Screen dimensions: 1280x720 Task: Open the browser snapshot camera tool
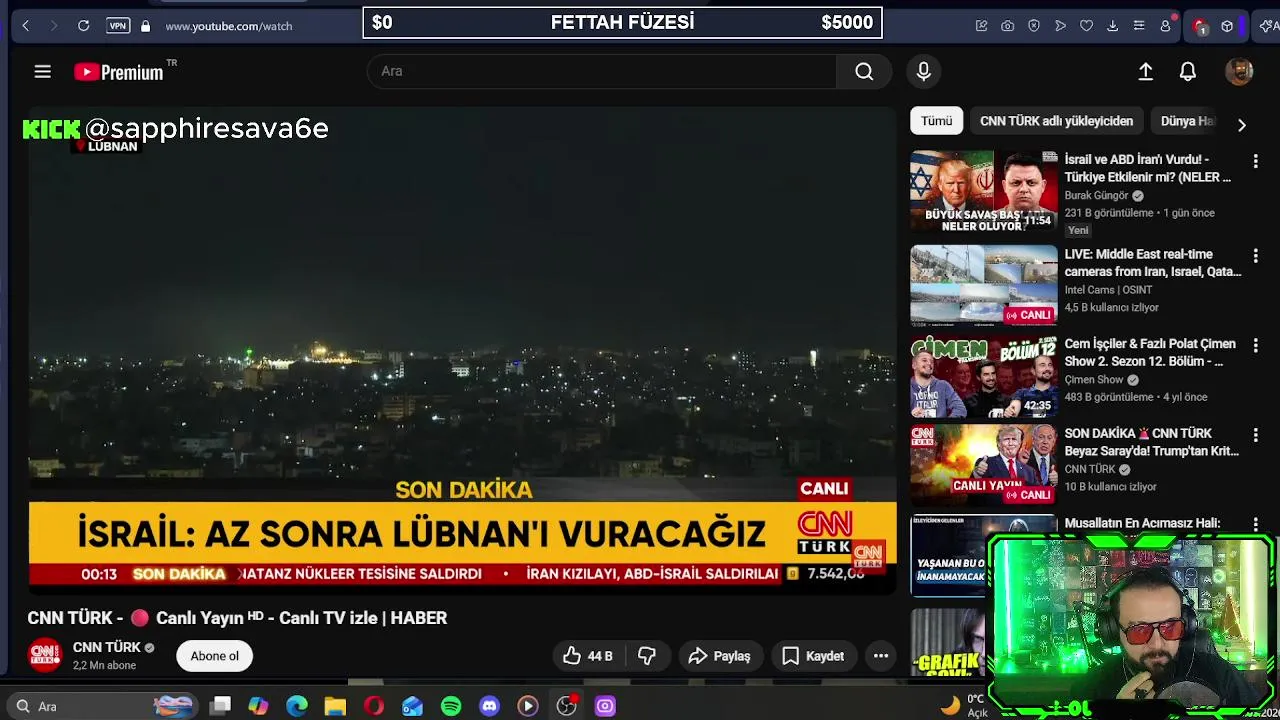pyautogui.click(x=1008, y=26)
